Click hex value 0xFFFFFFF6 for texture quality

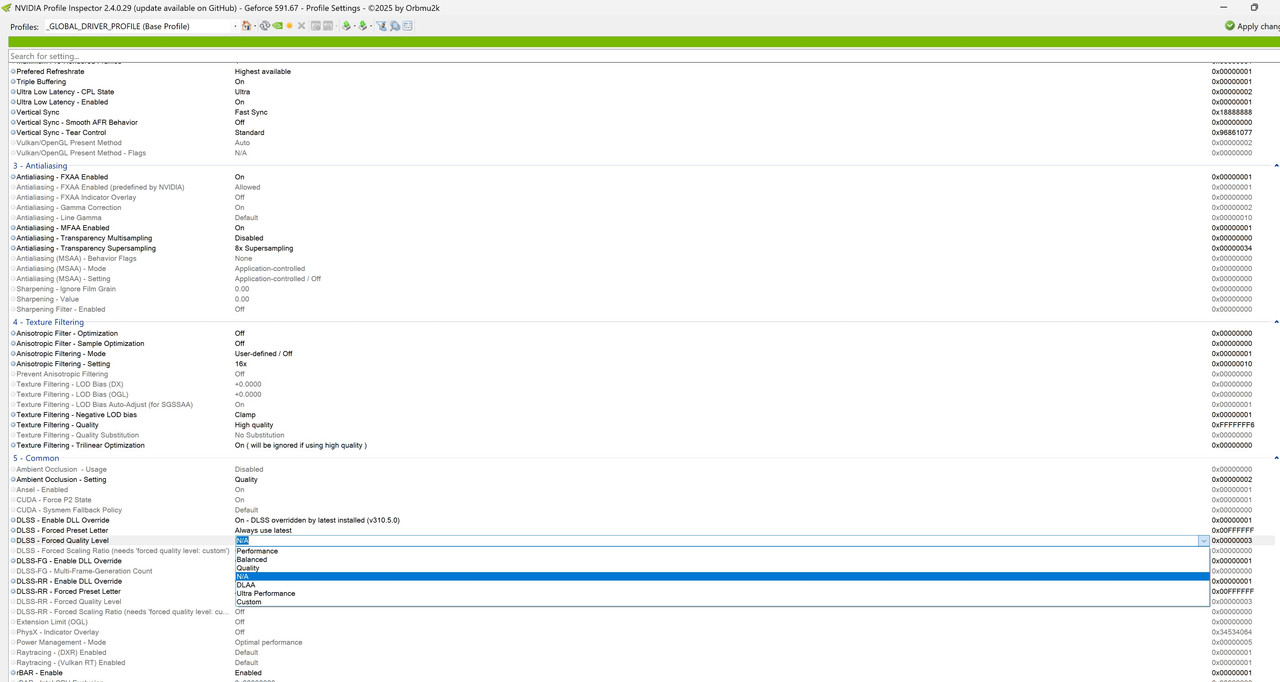click(x=1233, y=425)
